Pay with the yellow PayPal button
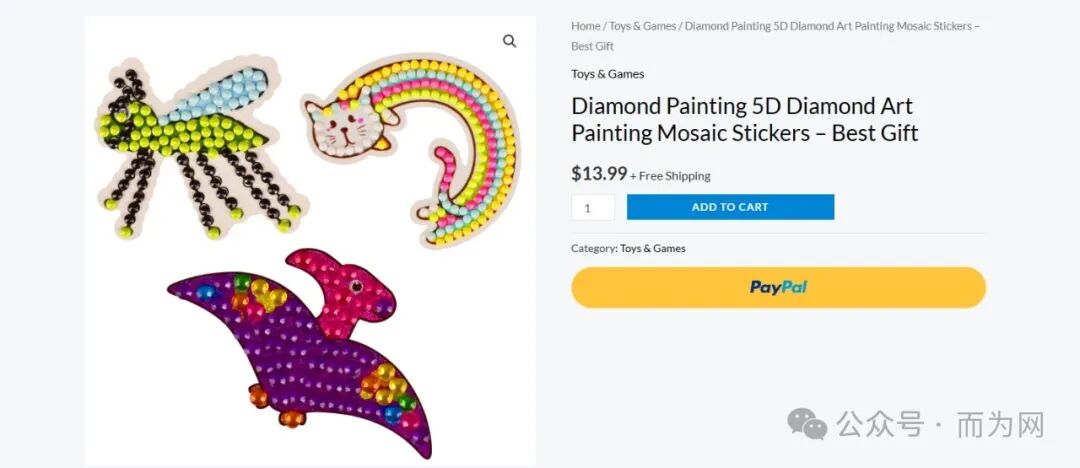 [x=778, y=287]
